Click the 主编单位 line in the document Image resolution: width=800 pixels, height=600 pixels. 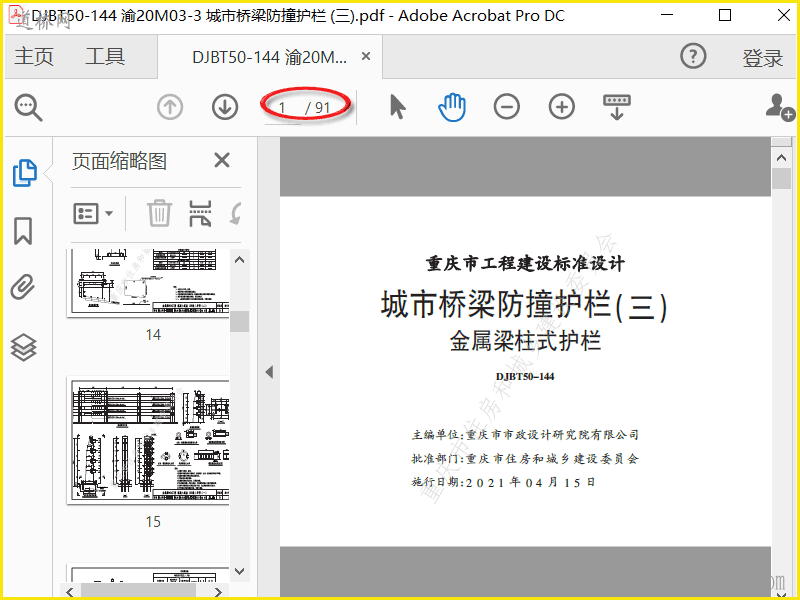526,435
